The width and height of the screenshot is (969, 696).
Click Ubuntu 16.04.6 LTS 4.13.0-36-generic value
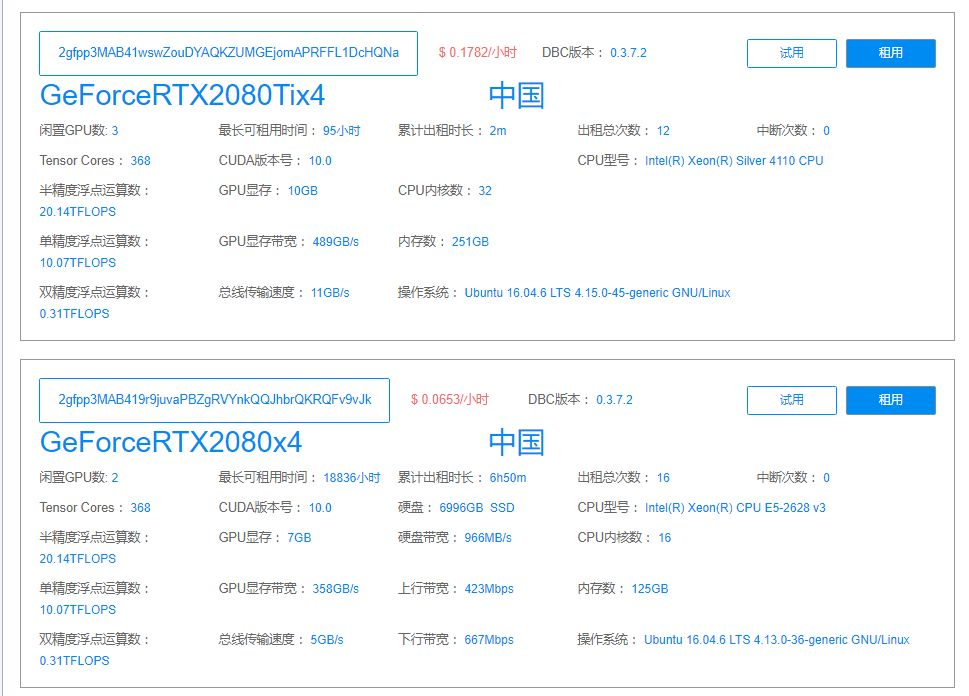pos(777,639)
